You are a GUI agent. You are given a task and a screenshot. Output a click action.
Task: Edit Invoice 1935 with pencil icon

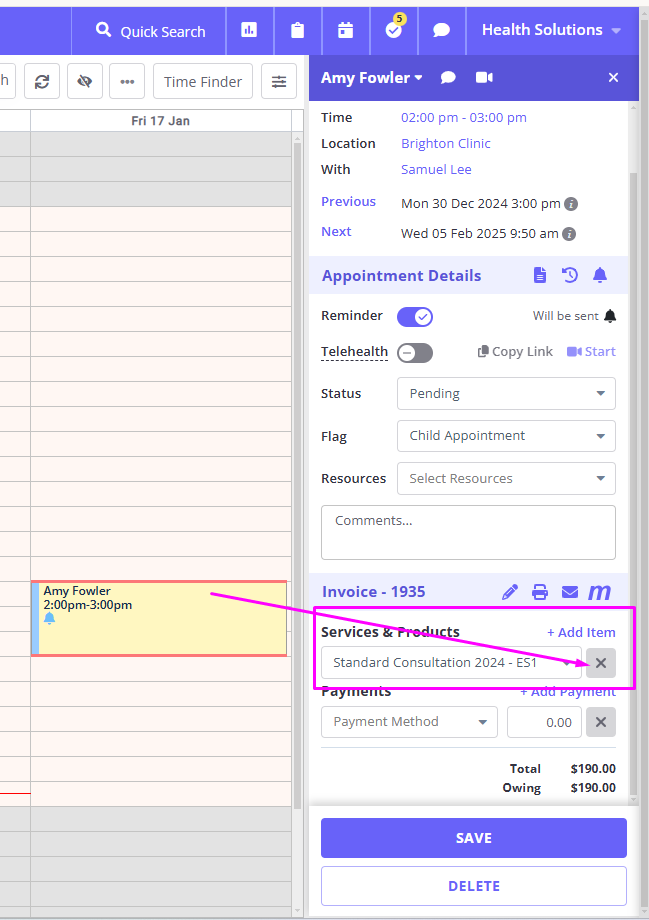[510, 592]
